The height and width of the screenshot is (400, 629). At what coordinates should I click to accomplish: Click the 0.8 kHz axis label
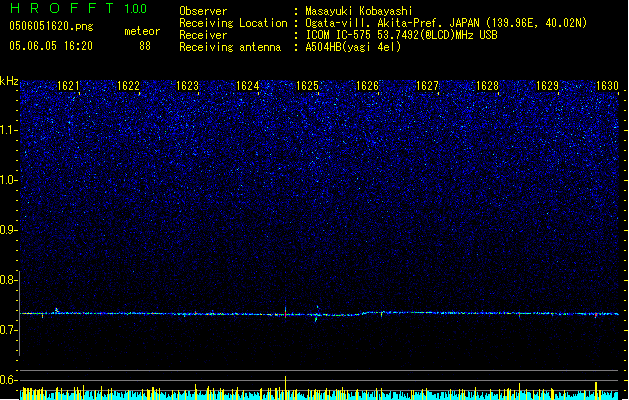tap(9, 280)
